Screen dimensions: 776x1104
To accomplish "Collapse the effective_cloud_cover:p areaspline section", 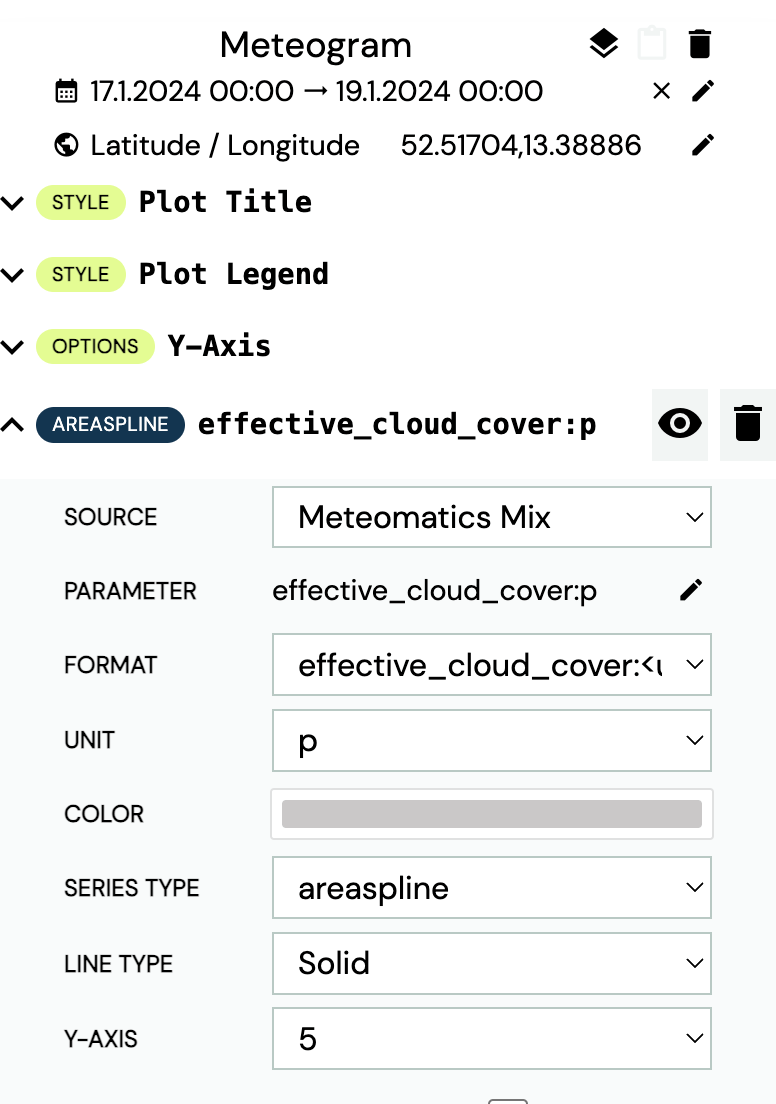I will point(12,425).
